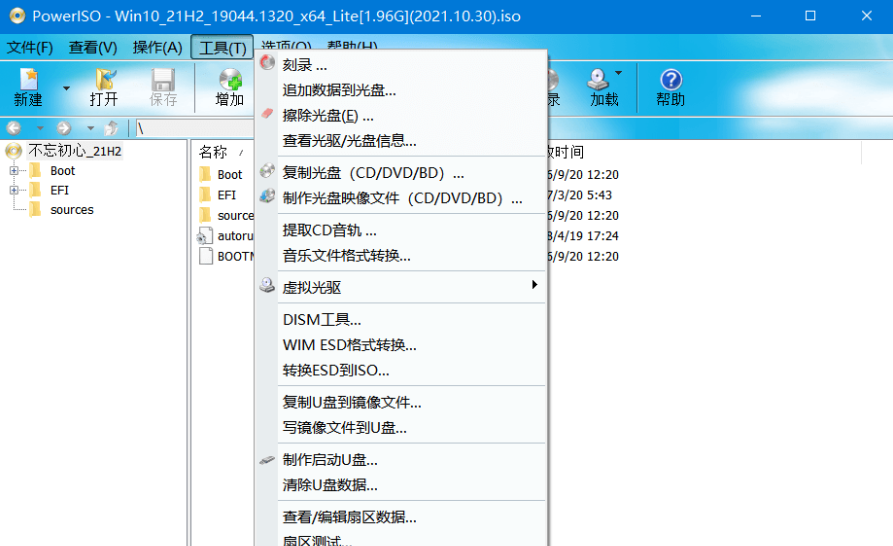The height and width of the screenshot is (546, 893).
Task: Click the up-one-level folder icon
Action: click(112, 128)
